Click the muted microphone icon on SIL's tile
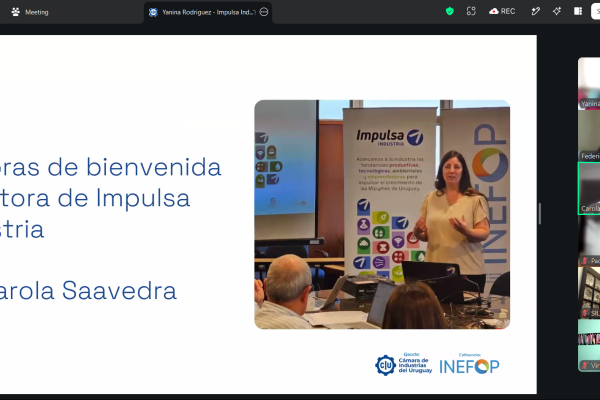This screenshot has width=600, height=400. click(585, 313)
